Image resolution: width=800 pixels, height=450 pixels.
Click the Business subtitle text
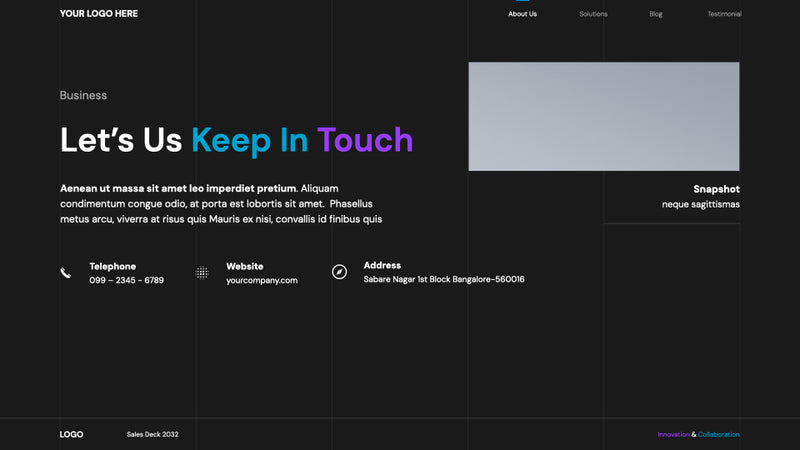(x=83, y=95)
